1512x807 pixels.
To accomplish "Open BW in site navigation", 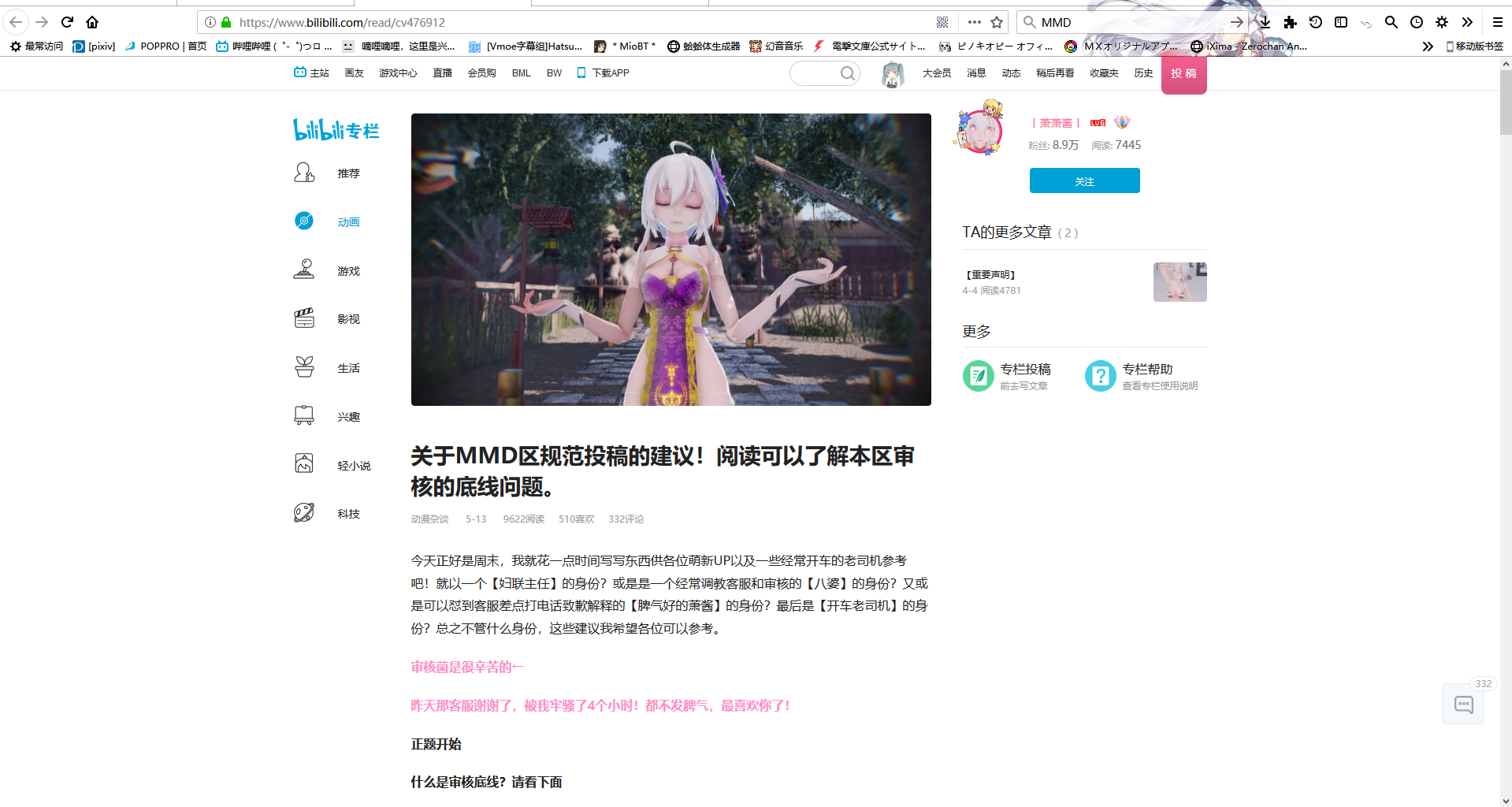I will [554, 73].
